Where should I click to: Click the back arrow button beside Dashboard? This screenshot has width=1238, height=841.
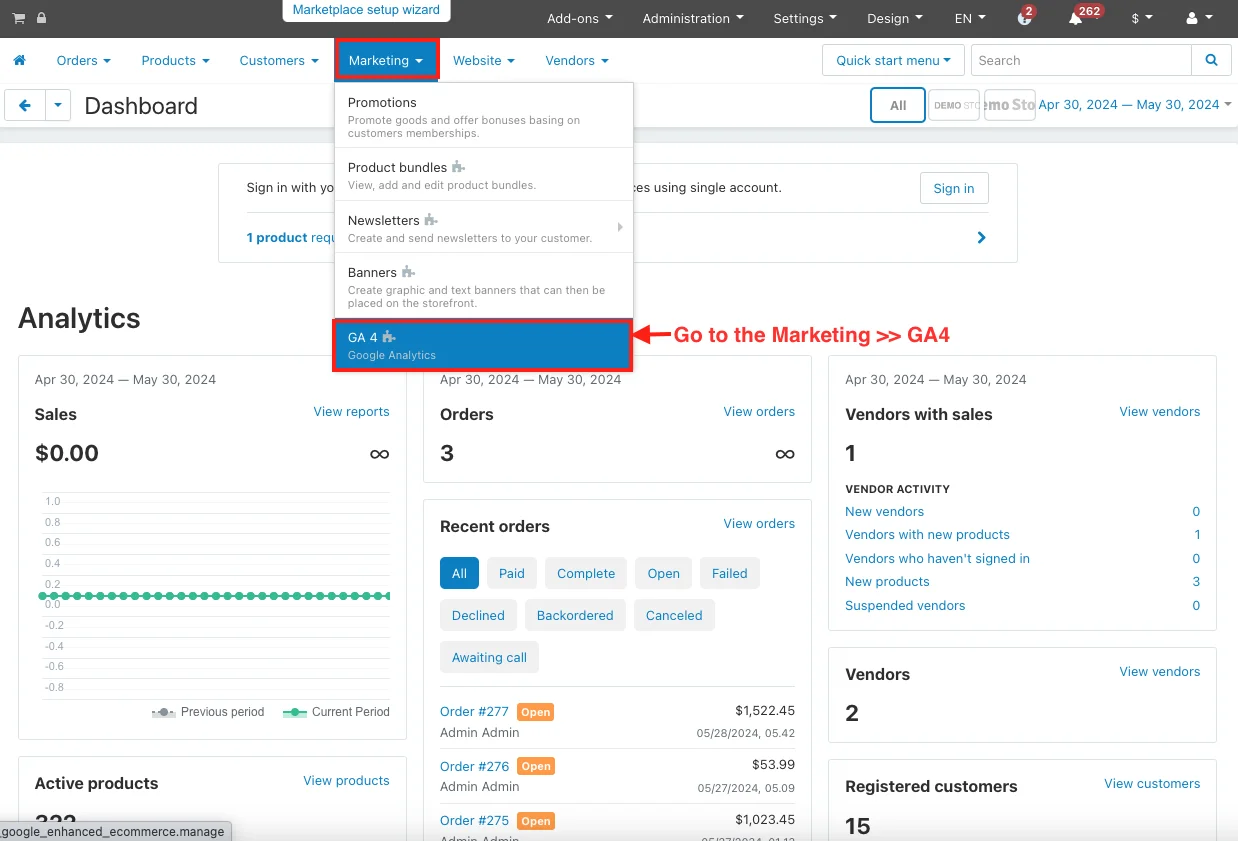click(x=25, y=105)
